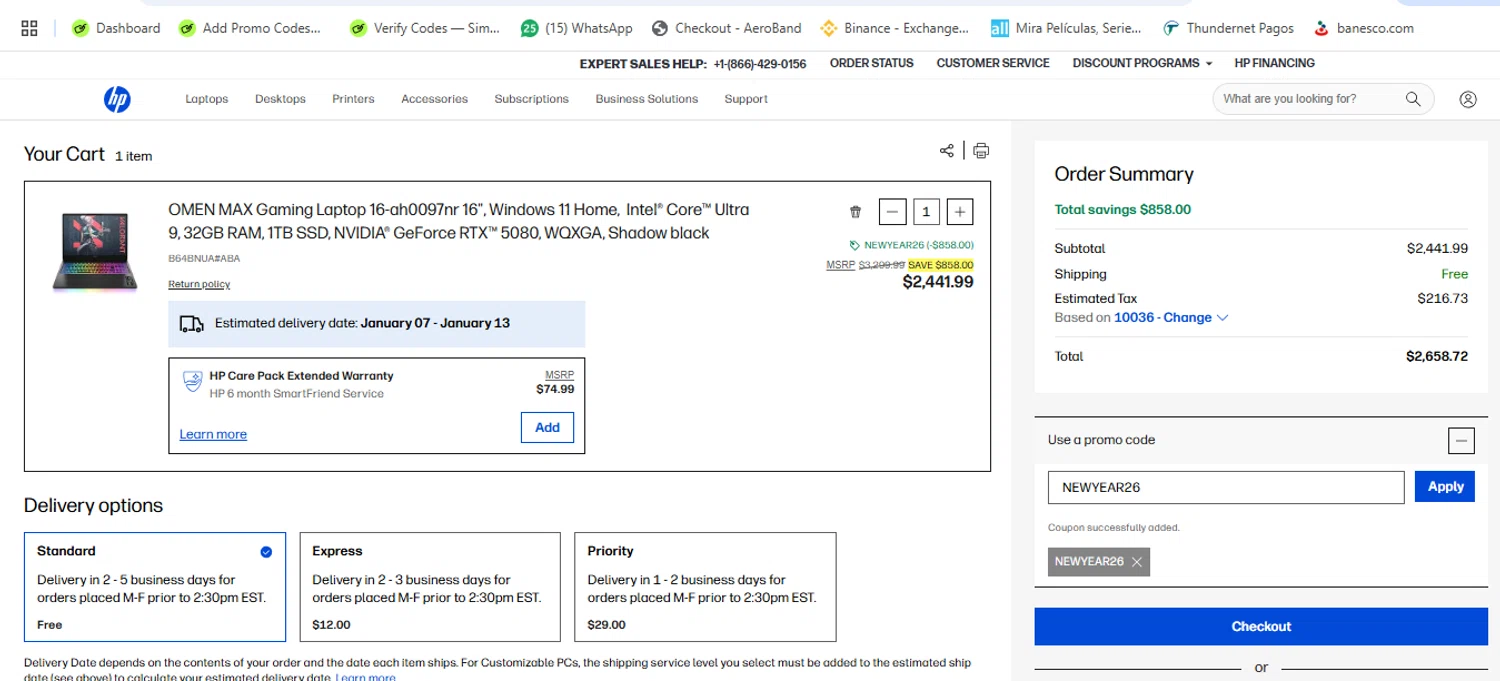The image size is (1500, 681).
Task: Open the Dashboard bookmark
Action: (115, 28)
